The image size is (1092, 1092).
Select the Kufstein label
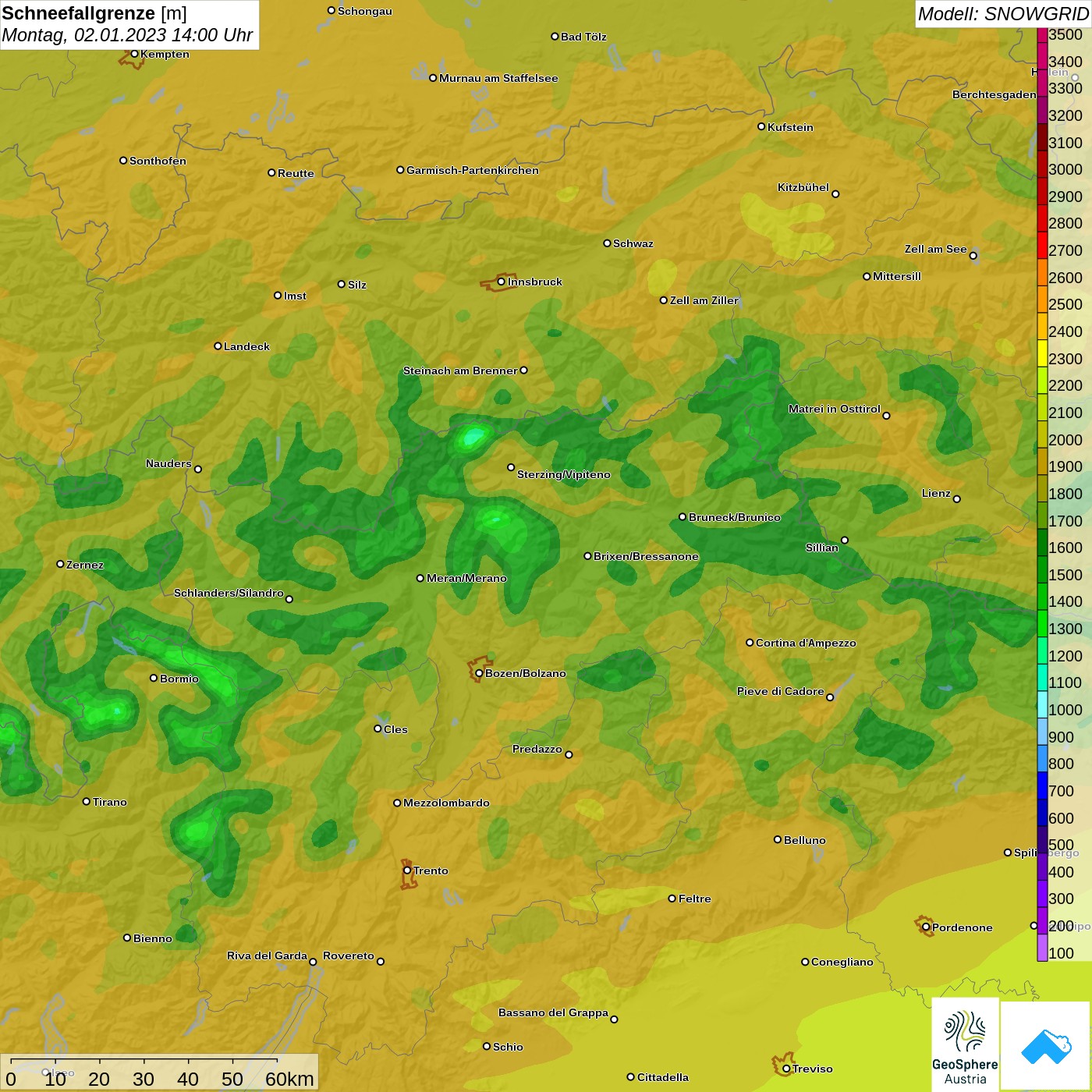790,127
